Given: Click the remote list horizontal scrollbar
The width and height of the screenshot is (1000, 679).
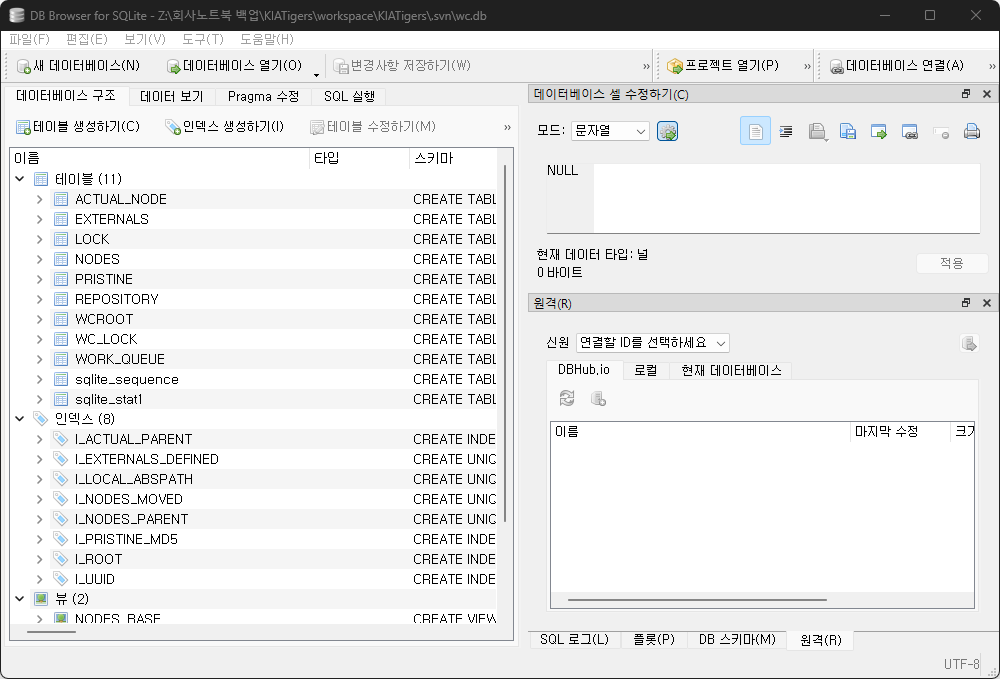Looking at the screenshot, I should coord(697,600).
